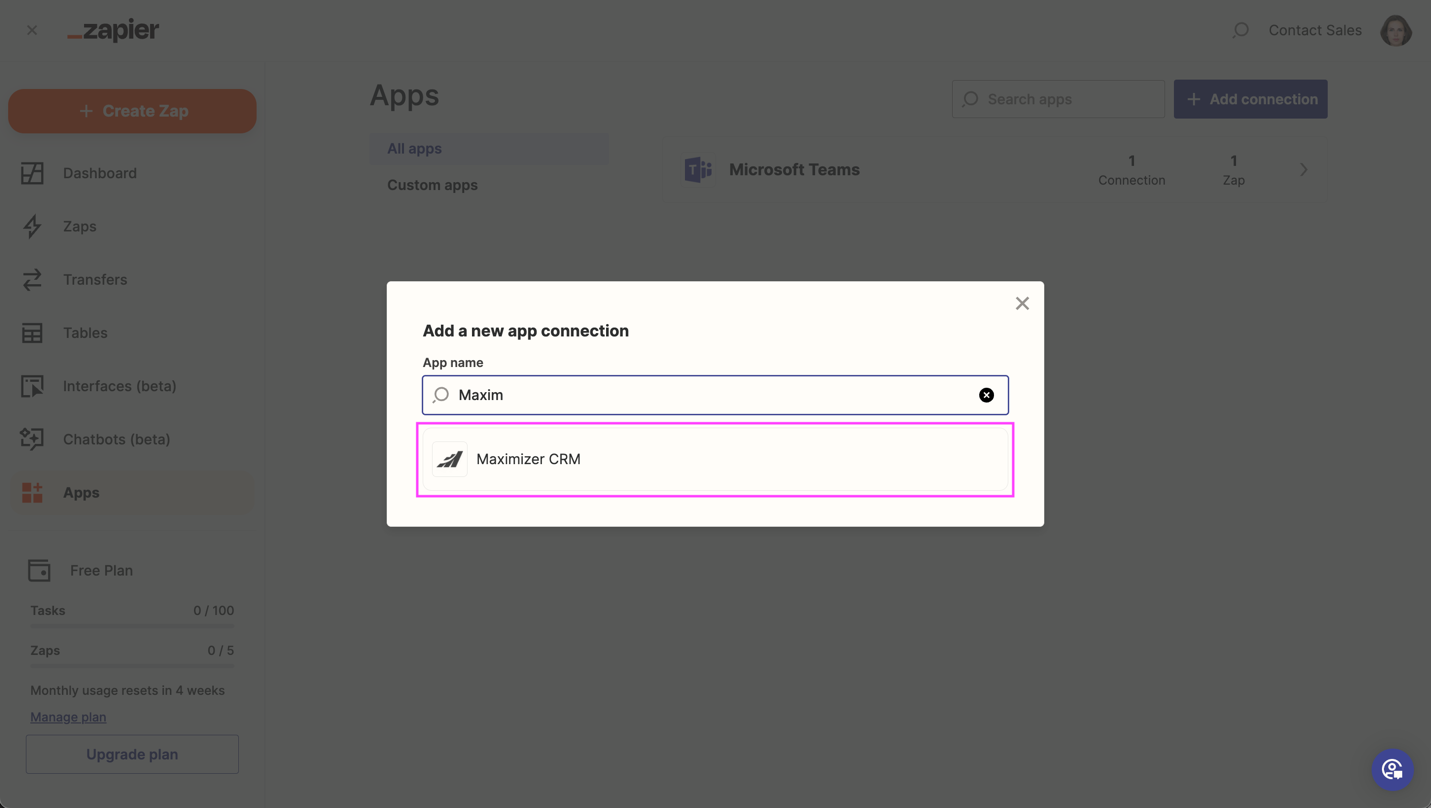Open the Manage plan link

coord(67,716)
